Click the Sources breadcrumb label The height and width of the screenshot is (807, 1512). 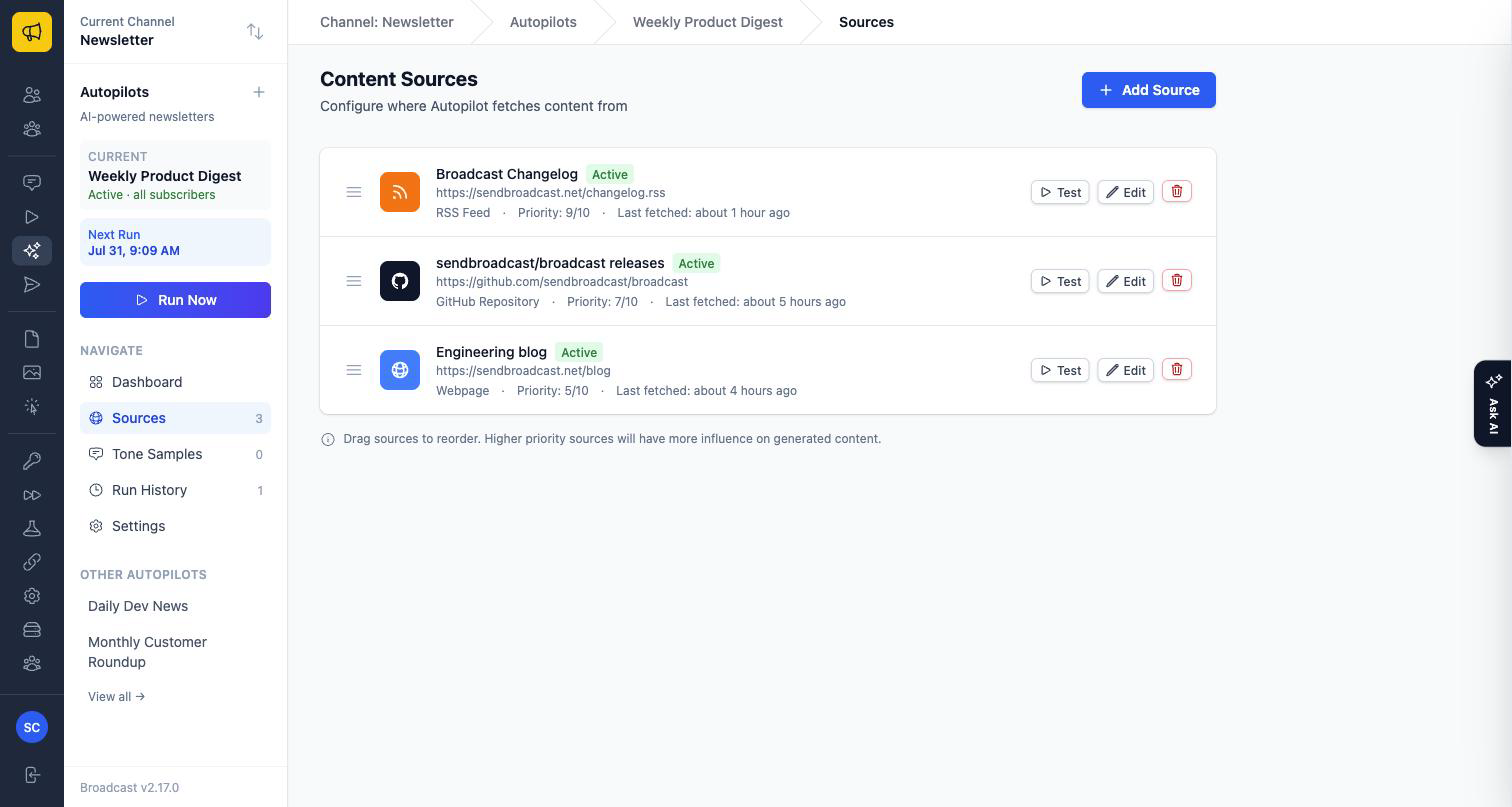[x=866, y=22]
